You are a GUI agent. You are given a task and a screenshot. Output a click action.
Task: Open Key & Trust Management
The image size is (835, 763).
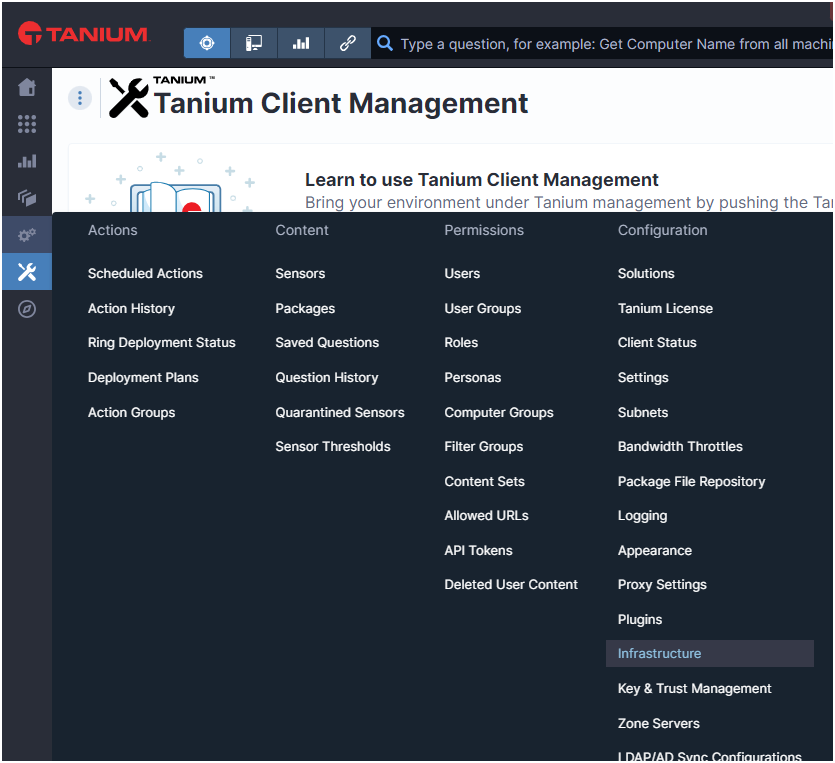click(x=694, y=689)
